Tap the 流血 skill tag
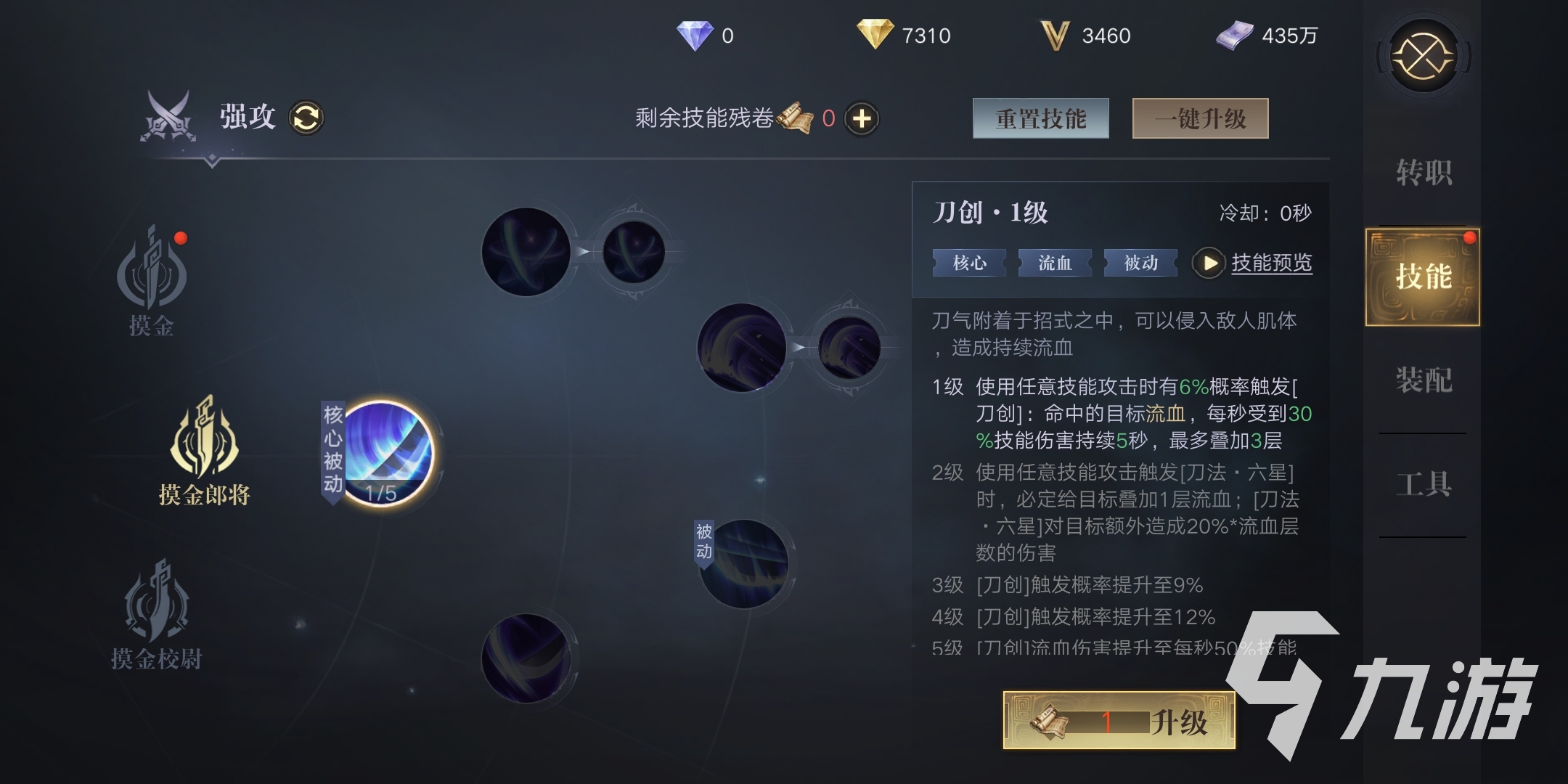Image resolution: width=1568 pixels, height=784 pixels. [x=1055, y=263]
